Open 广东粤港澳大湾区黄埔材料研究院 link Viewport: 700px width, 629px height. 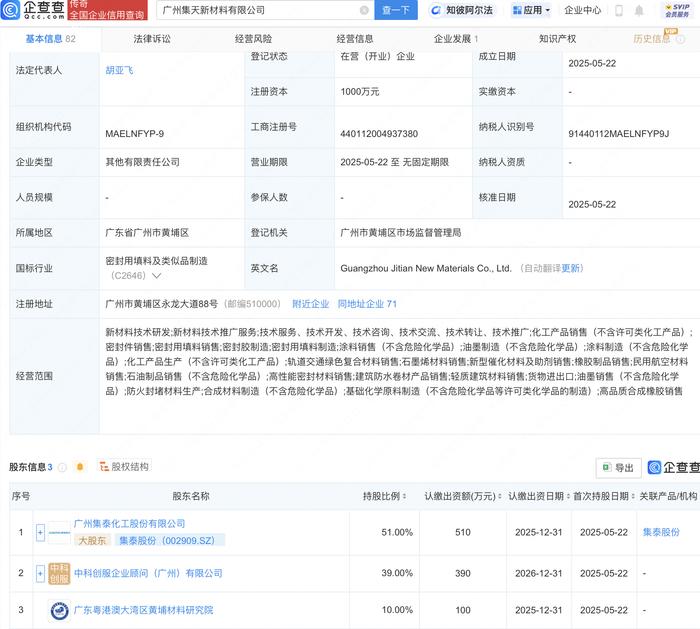pyautogui.click(x=143, y=610)
